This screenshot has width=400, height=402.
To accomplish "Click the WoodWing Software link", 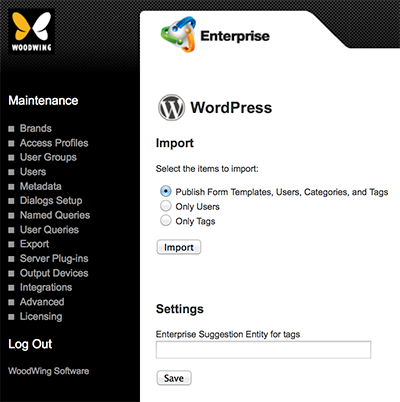I will pos(49,371).
